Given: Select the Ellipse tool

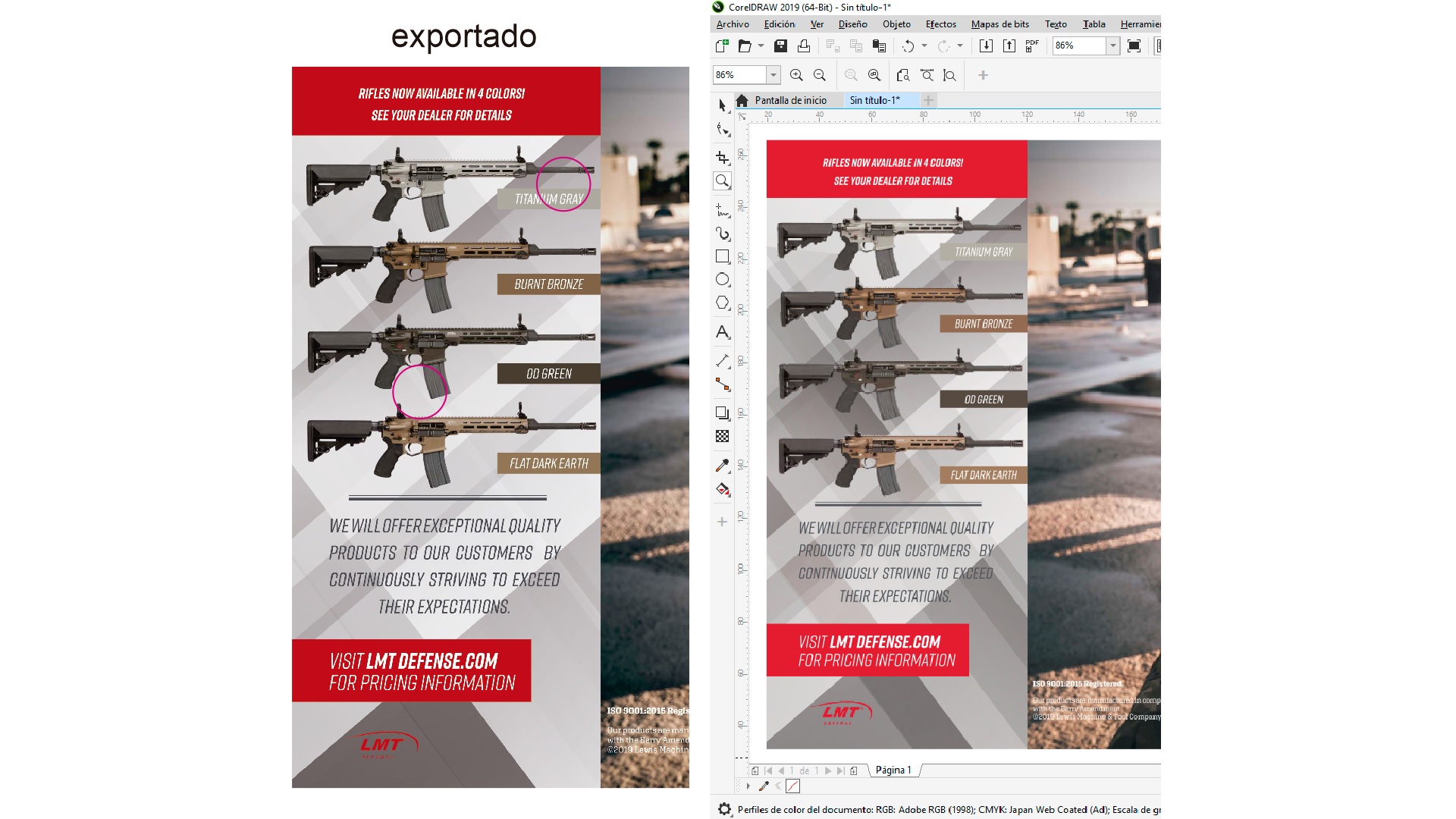Looking at the screenshot, I should coord(723,280).
